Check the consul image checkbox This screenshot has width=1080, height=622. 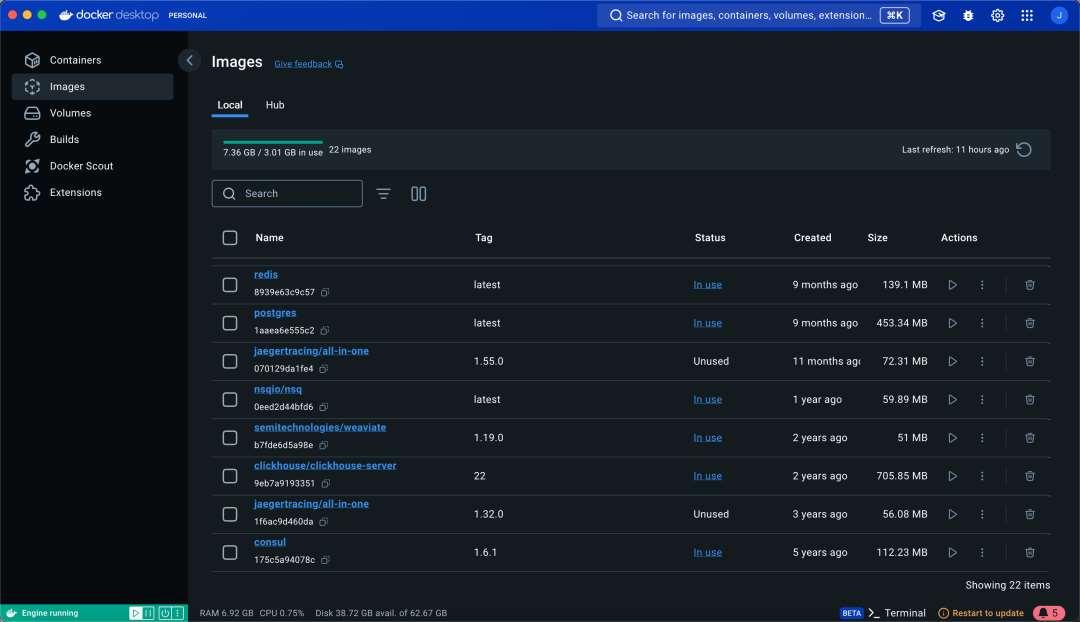tap(230, 552)
